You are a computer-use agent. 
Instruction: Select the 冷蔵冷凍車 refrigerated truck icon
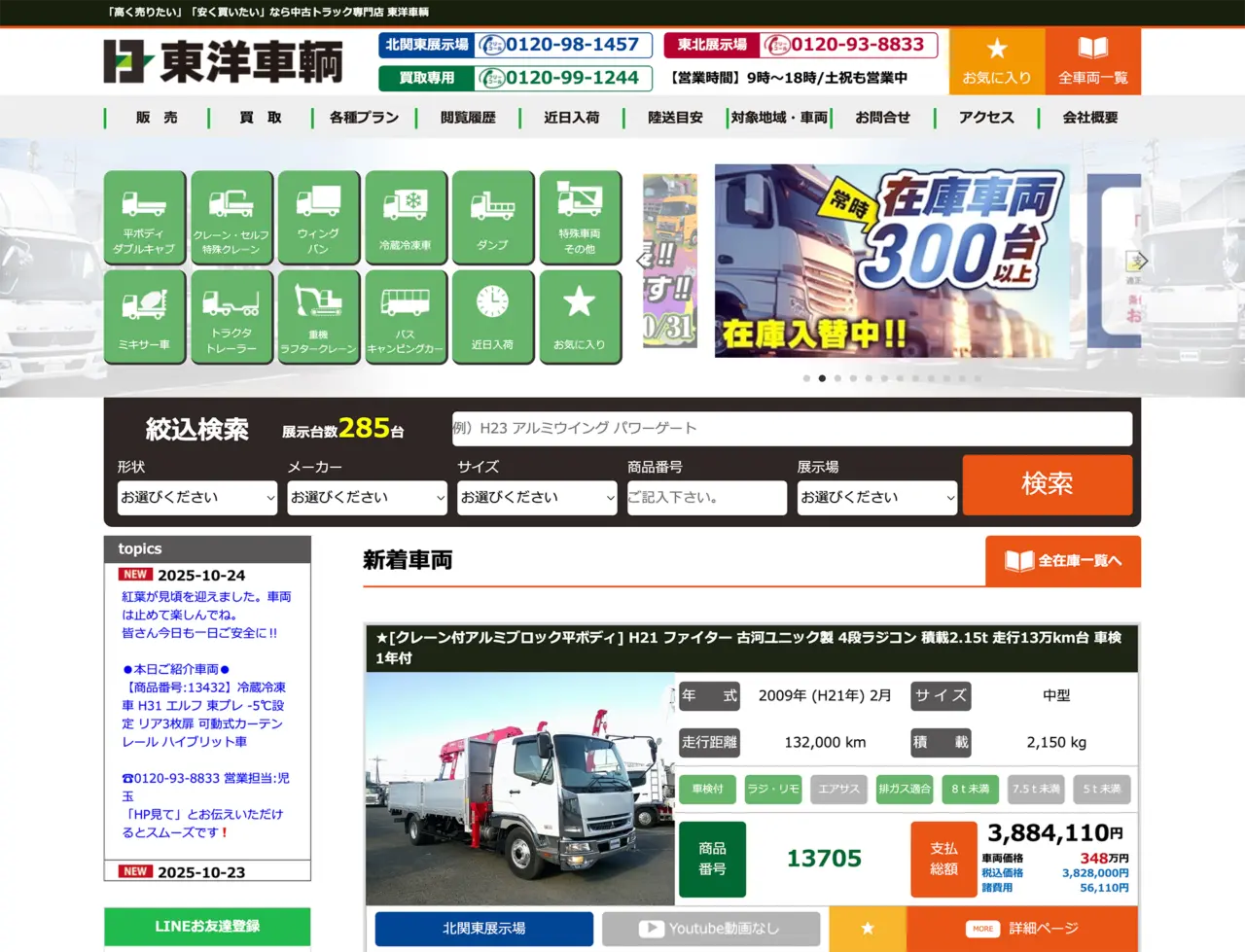[x=406, y=218]
